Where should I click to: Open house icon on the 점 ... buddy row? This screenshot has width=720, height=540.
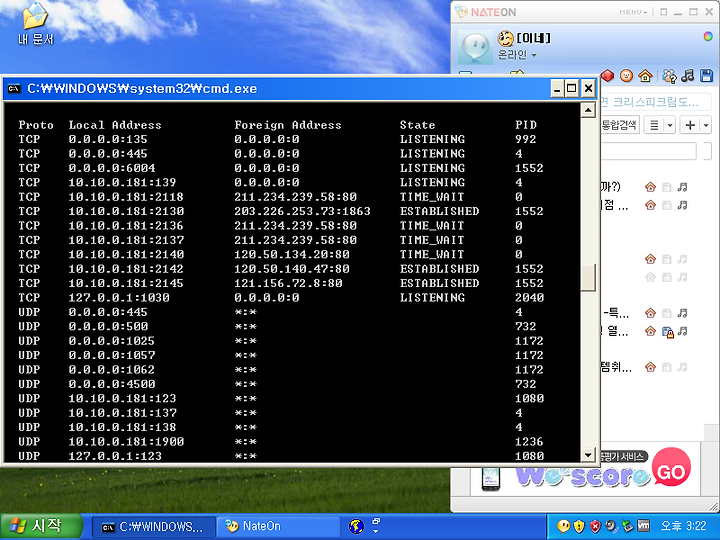(650, 205)
